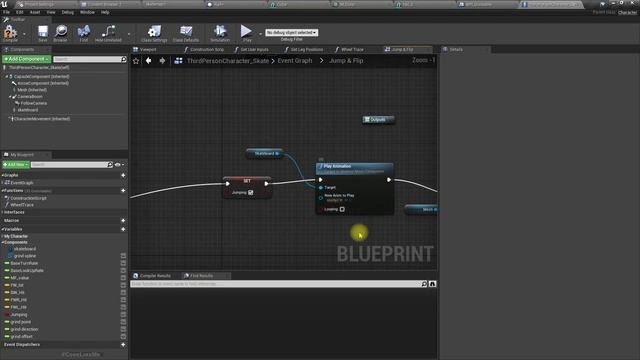Add new macro with Macros plus icon
Screen dimensions: 640x360
pos(123,220)
